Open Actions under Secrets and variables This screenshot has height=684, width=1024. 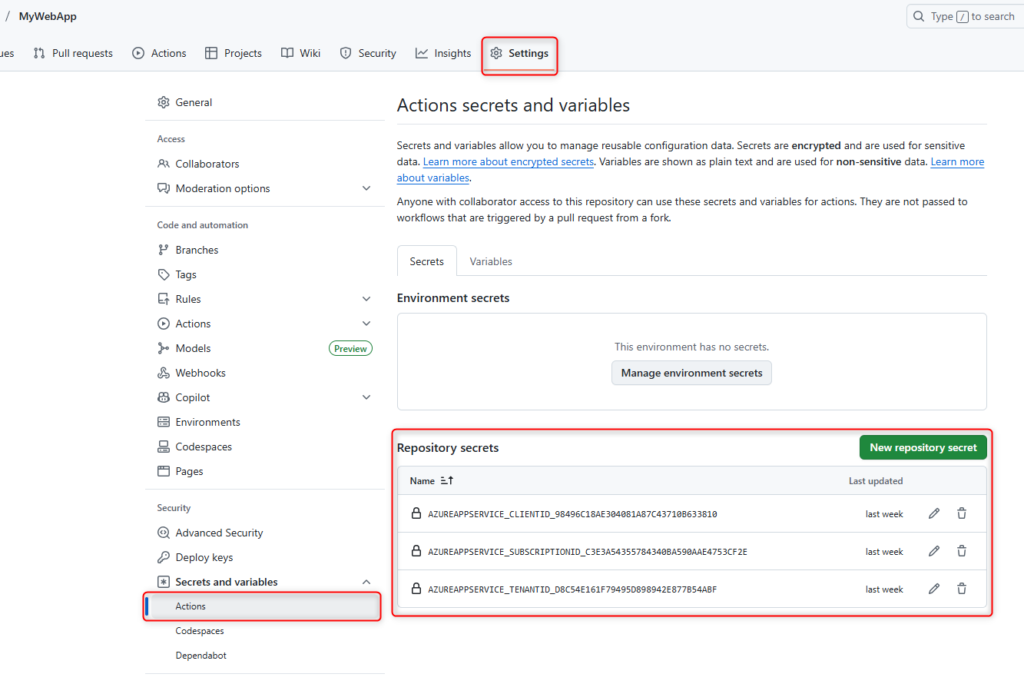point(262,606)
